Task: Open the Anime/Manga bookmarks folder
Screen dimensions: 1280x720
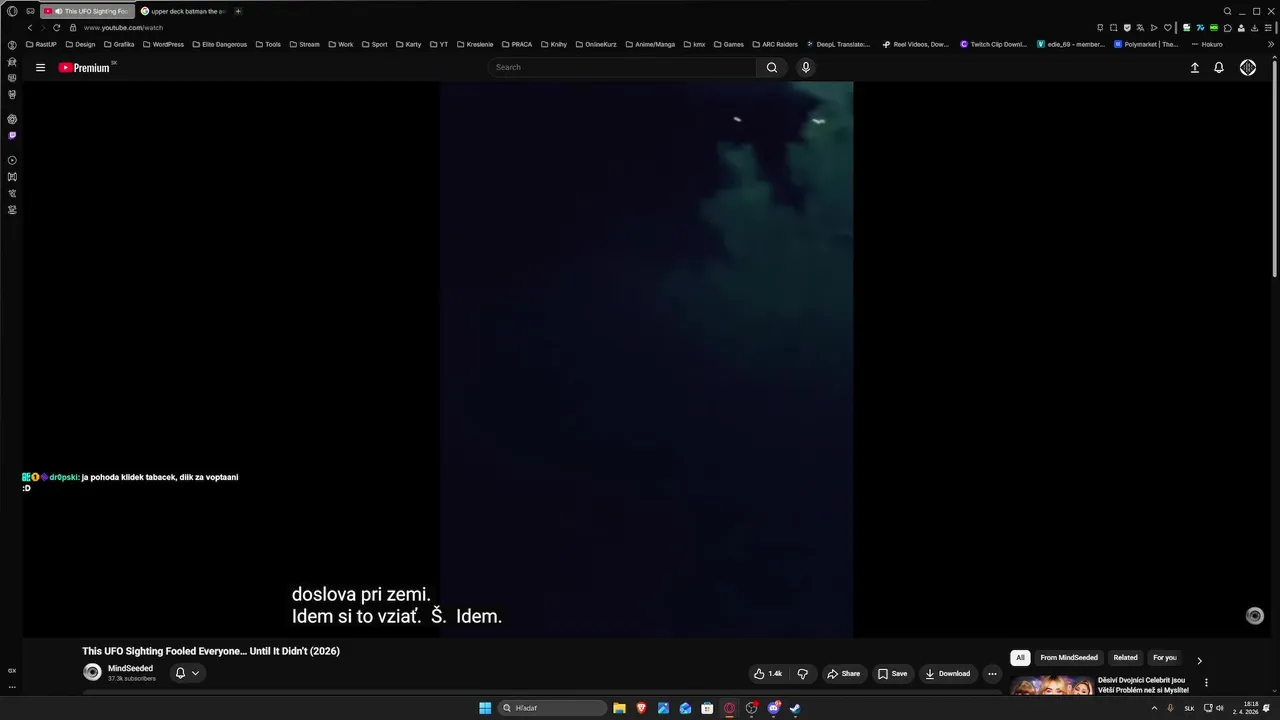Action: (x=650, y=44)
